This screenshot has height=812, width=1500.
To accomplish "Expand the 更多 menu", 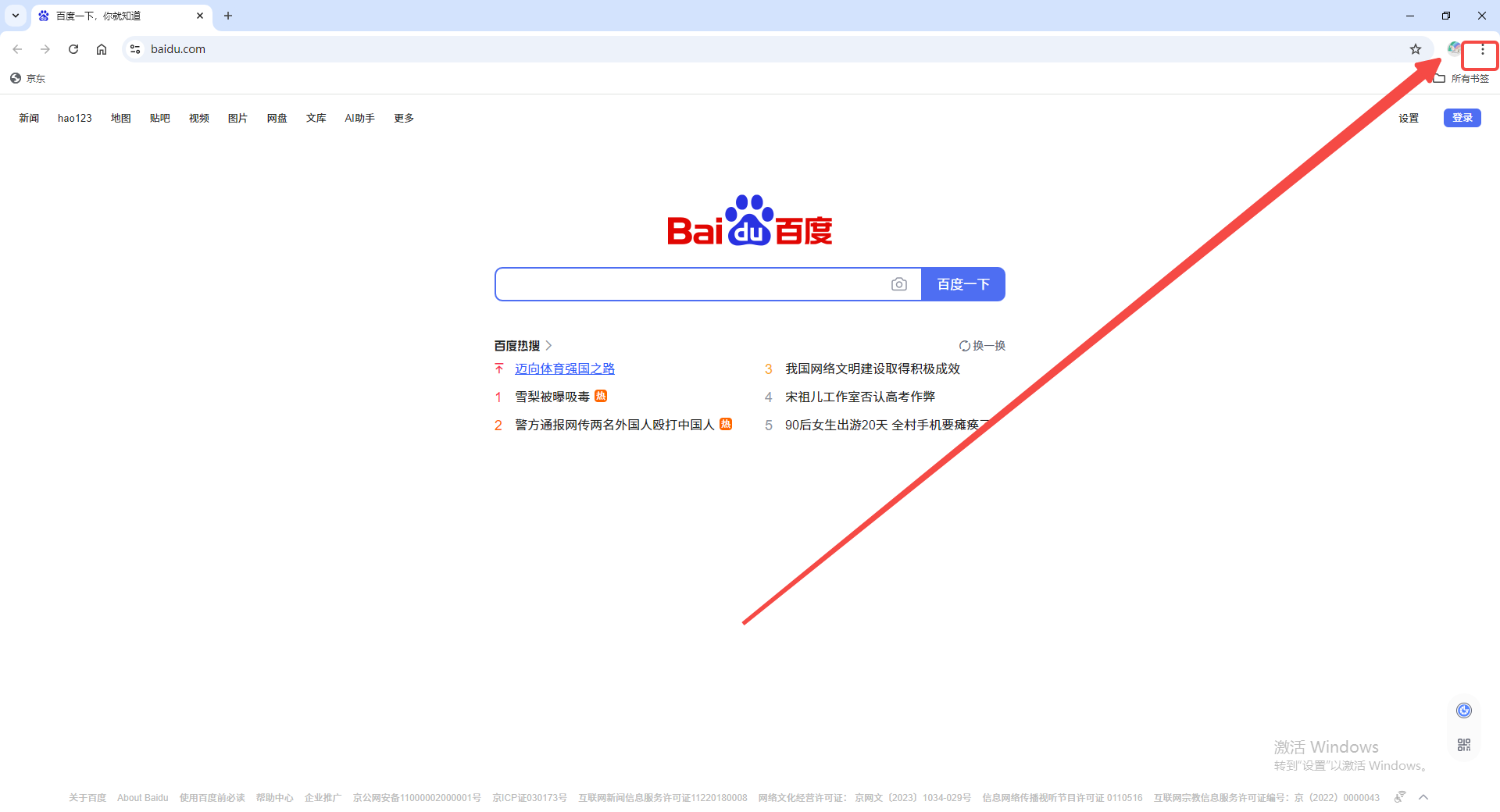I will click(404, 118).
